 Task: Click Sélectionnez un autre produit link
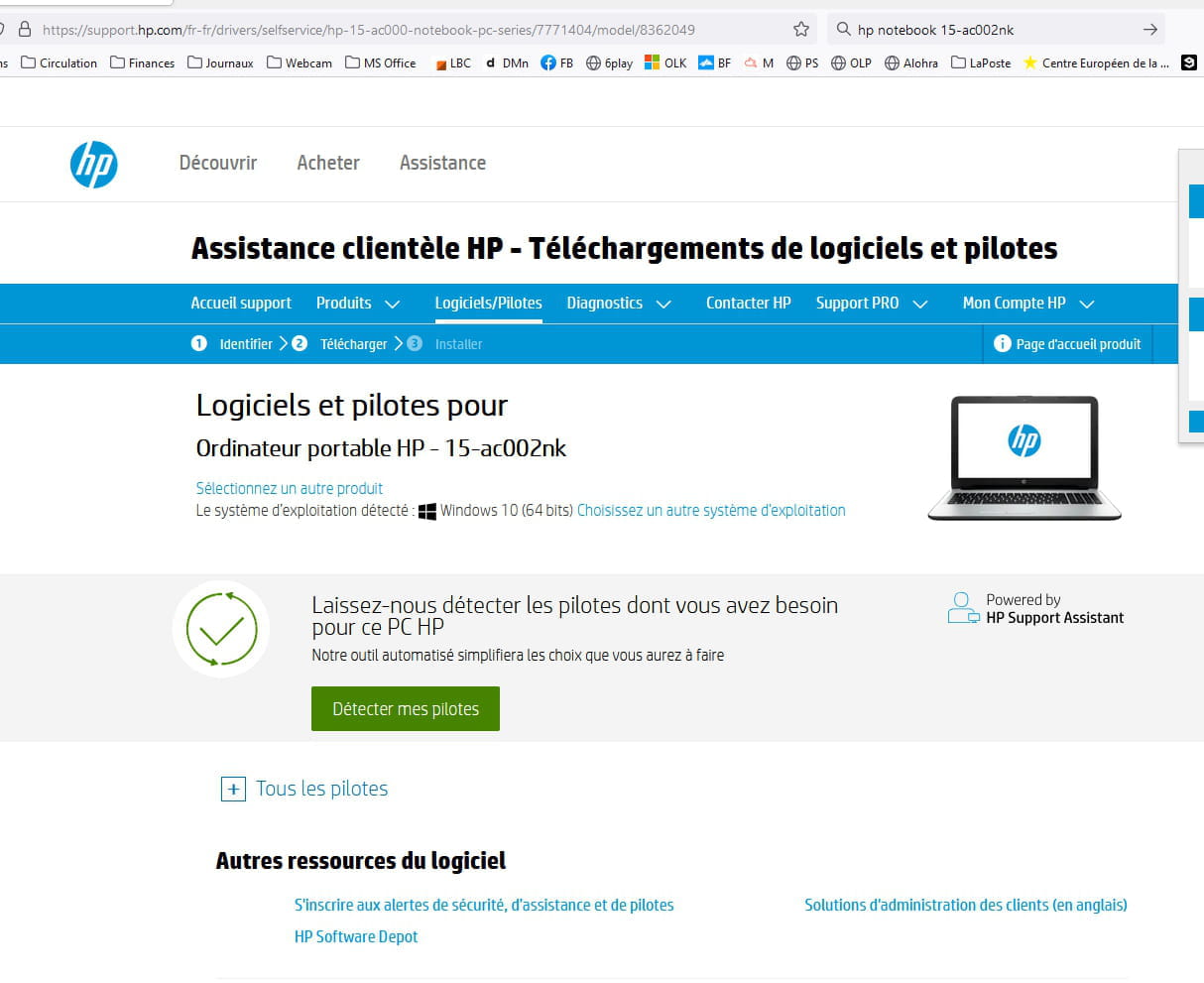click(x=290, y=488)
